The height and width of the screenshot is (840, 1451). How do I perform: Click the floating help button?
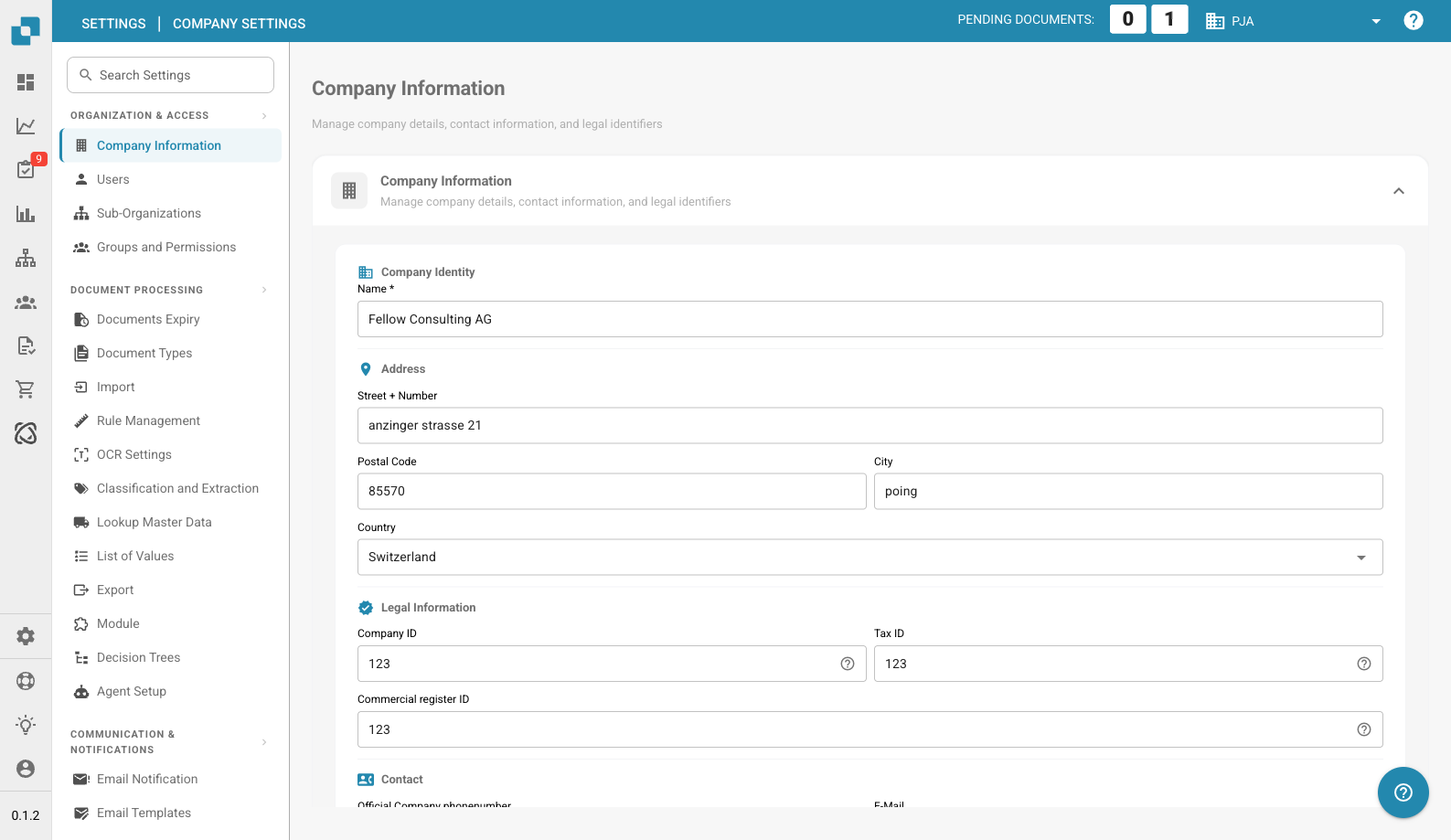(1403, 792)
